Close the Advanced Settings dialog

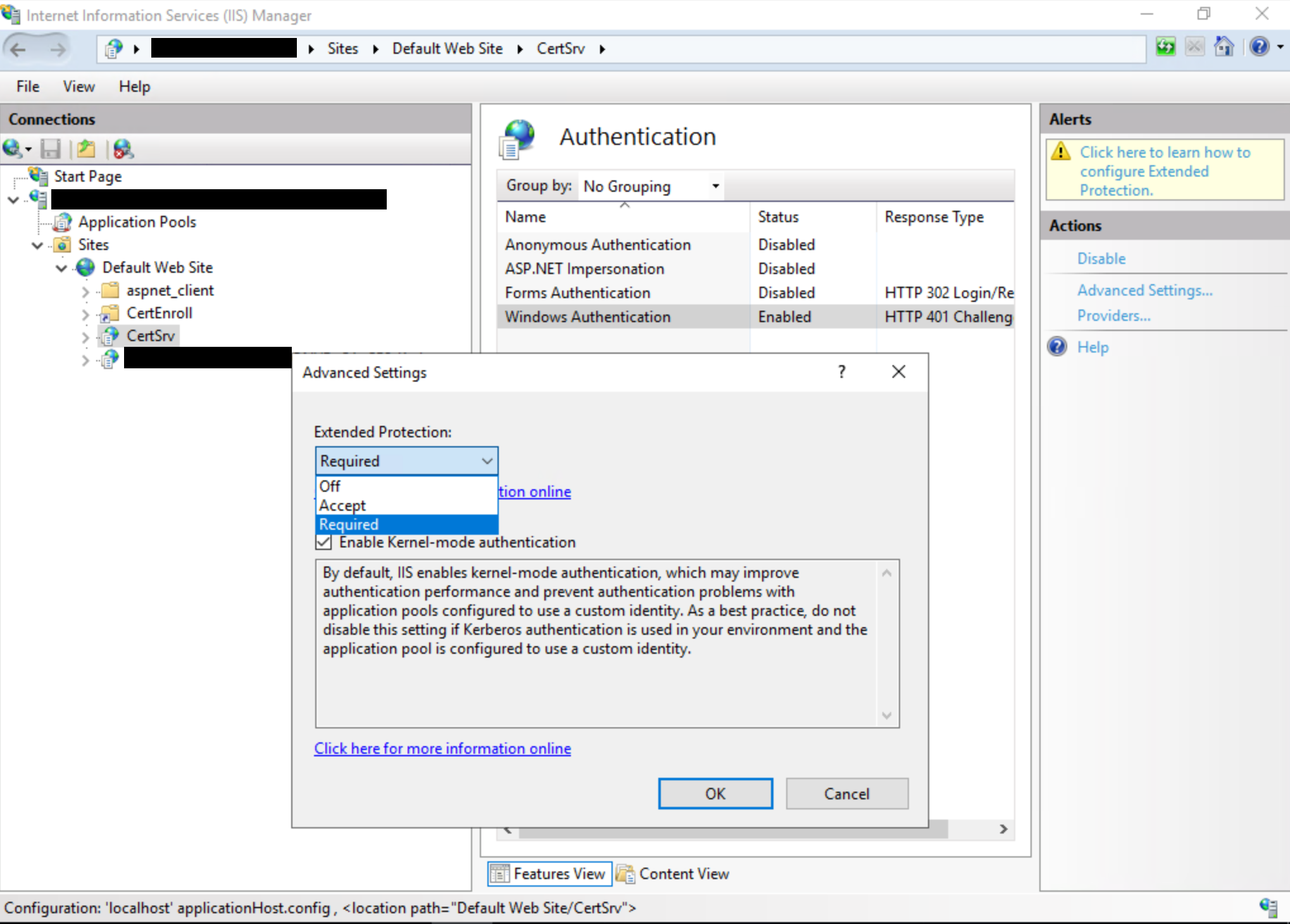[x=898, y=371]
